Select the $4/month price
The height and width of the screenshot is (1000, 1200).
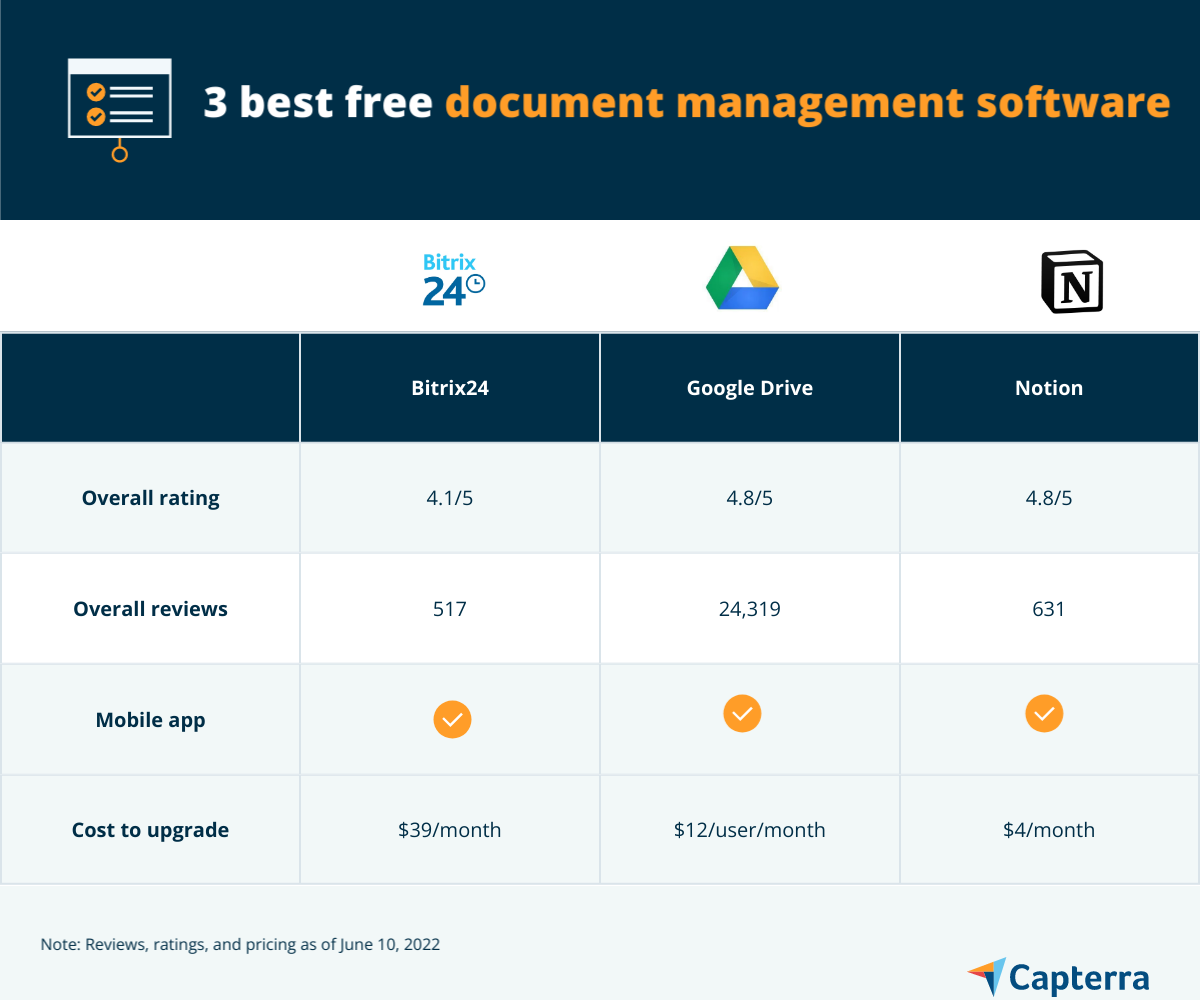point(1049,830)
